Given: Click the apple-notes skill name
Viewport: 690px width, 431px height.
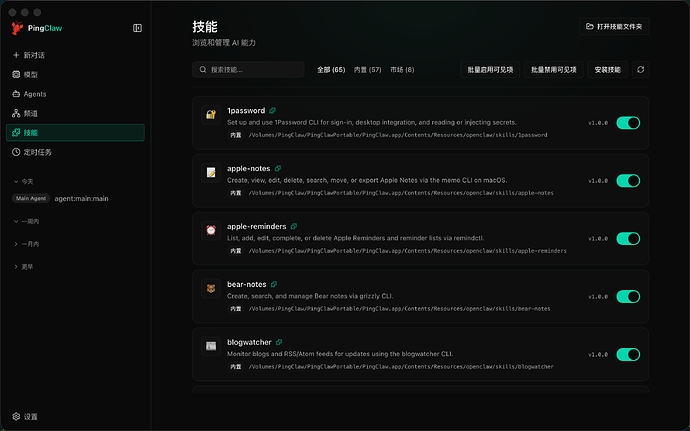Looking at the screenshot, I should pos(249,168).
